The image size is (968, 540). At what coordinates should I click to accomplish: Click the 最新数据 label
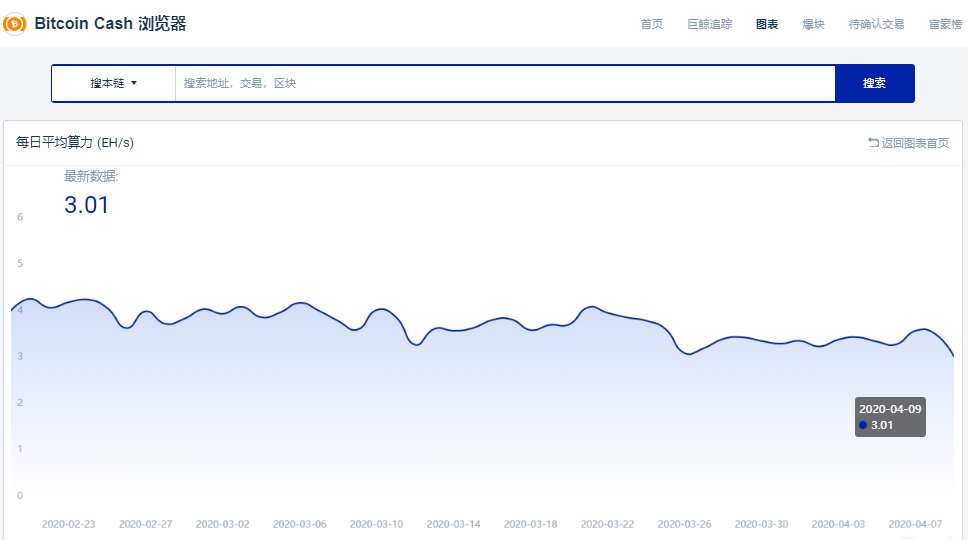click(x=91, y=177)
